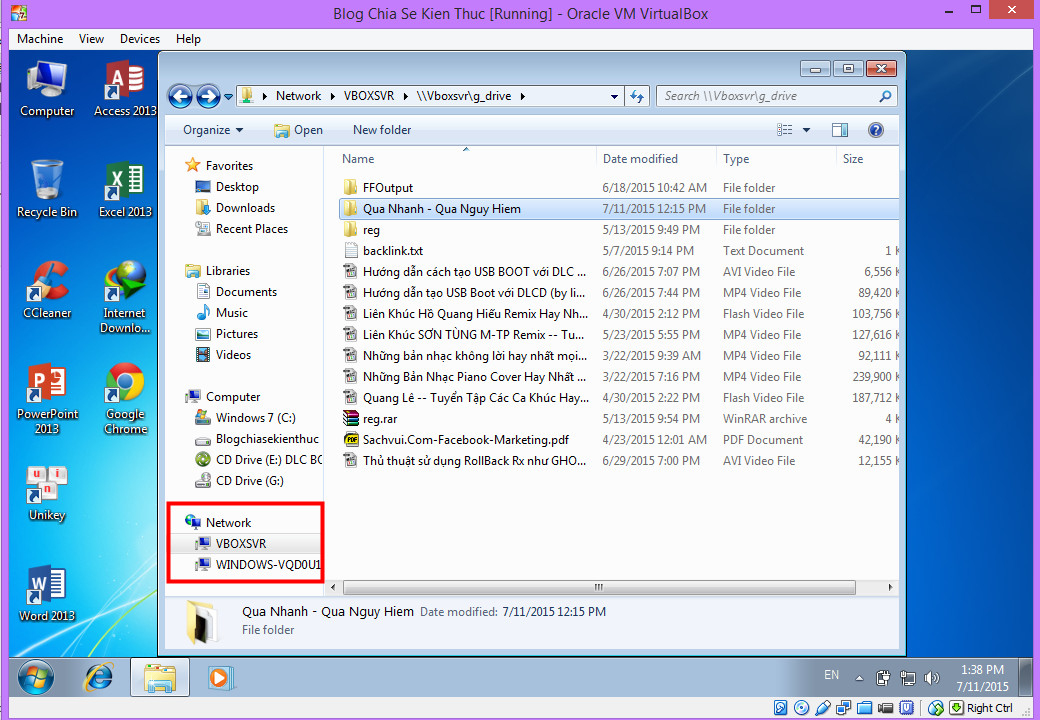Click the horizontal scrollbar thumb
The height and width of the screenshot is (720, 1040).
point(599,587)
